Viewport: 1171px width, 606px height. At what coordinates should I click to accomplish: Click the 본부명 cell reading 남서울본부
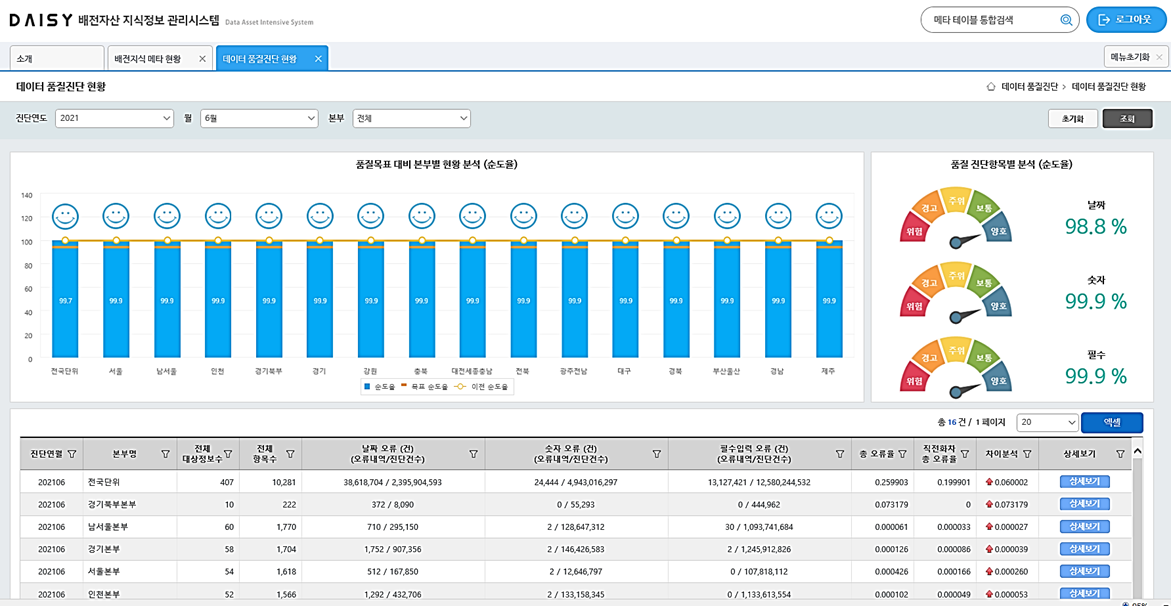tap(130, 527)
